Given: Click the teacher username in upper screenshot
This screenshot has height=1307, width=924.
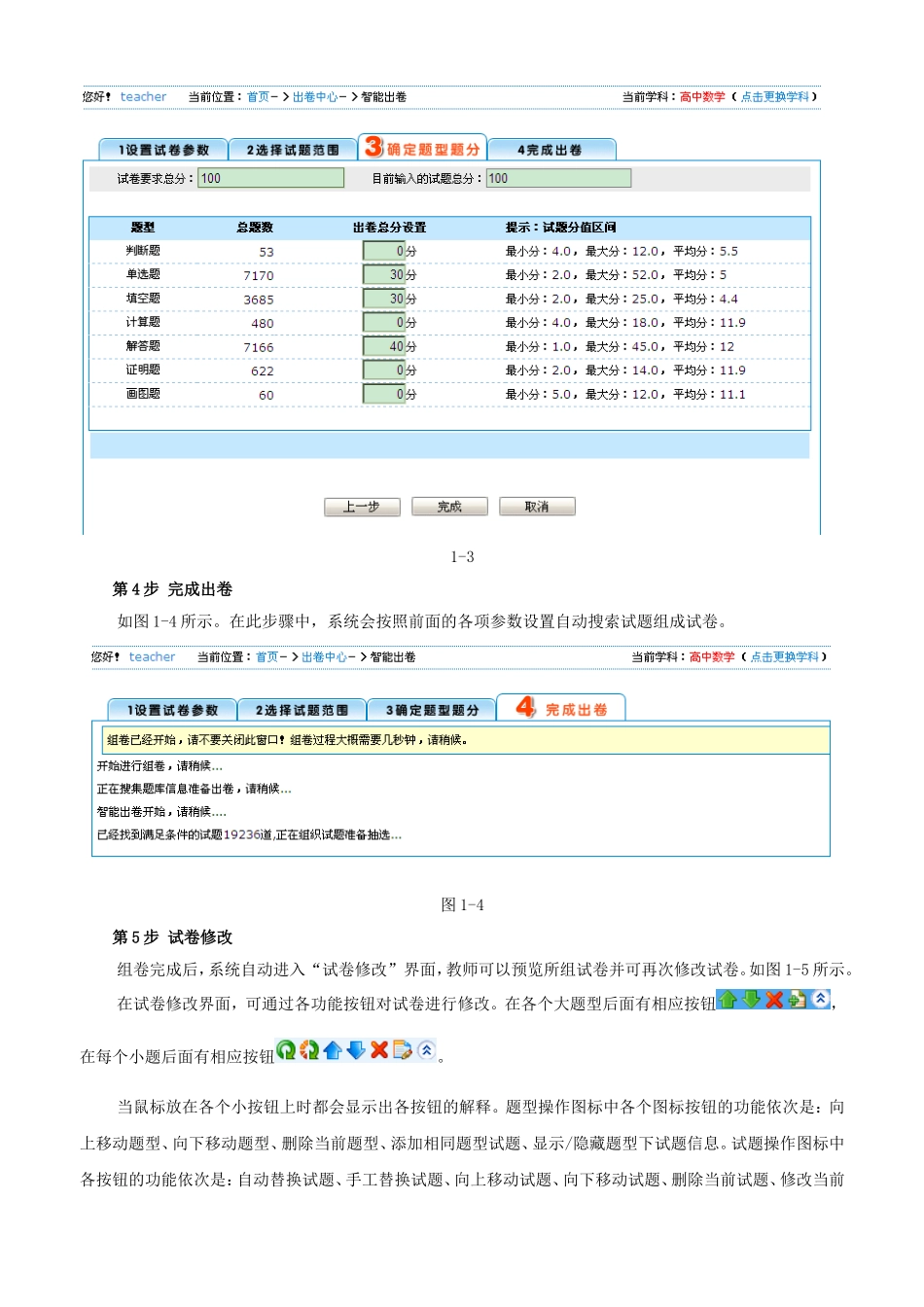Looking at the screenshot, I should (x=143, y=97).
